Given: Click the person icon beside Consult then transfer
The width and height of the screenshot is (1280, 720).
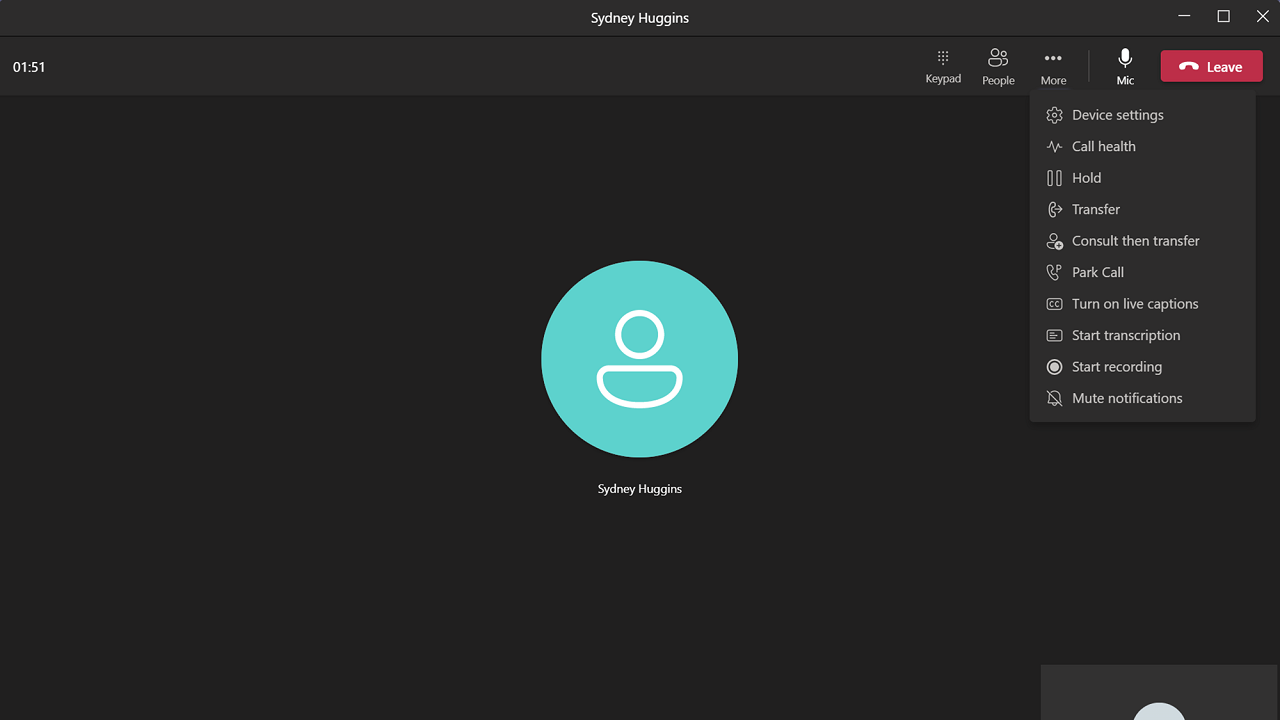Looking at the screenshot, I should [x=1054, y=241].
